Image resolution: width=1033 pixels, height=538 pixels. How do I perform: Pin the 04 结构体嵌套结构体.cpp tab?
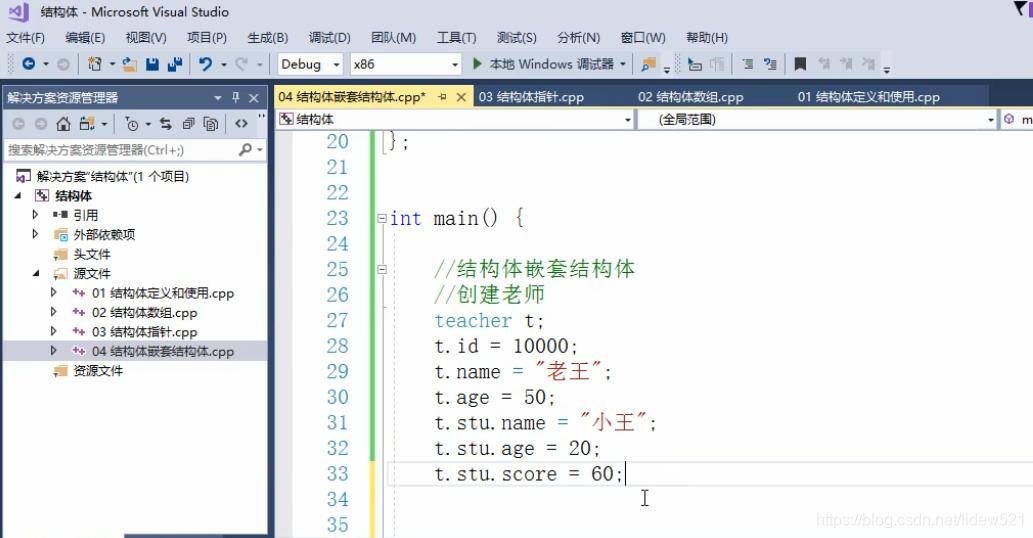pos(442,97)
